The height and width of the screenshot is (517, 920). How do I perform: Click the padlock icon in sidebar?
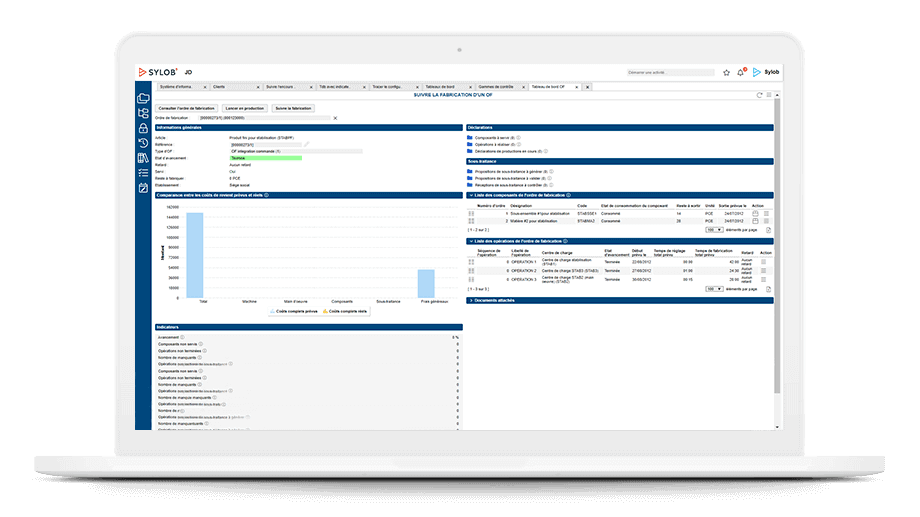tap(143, 128)
